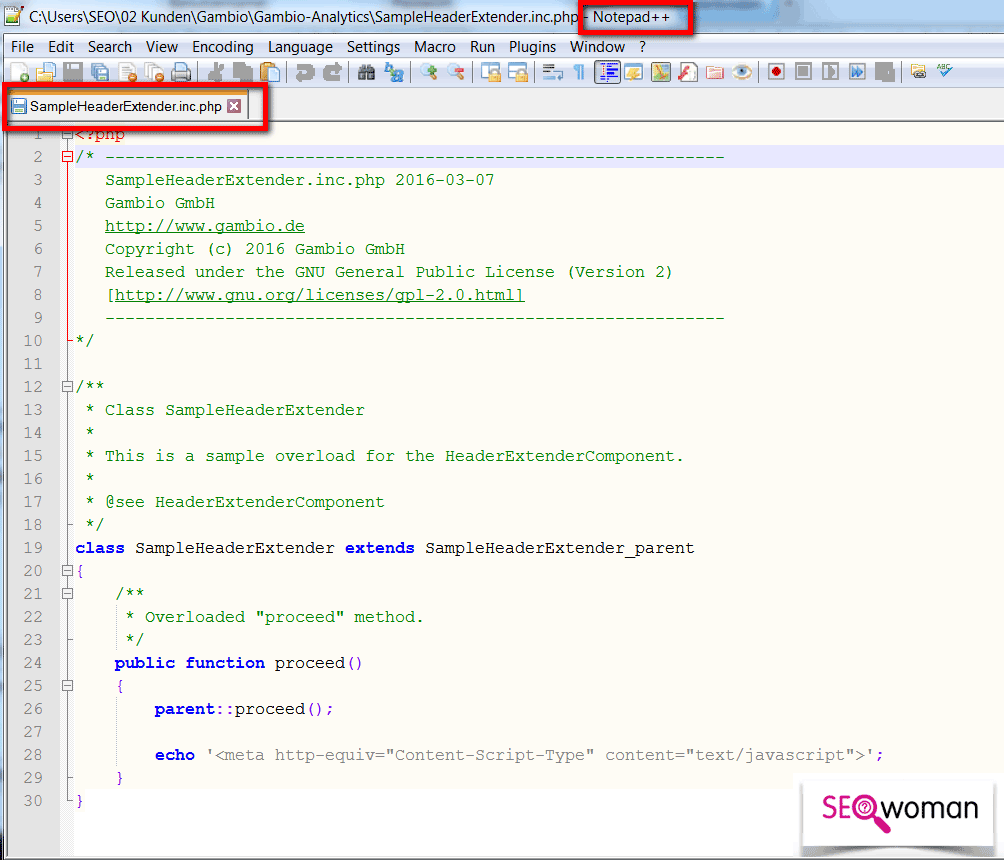Click the Zoom In magnifier icon
This screenshot has height=860, width=1004.
click(428, 72)
